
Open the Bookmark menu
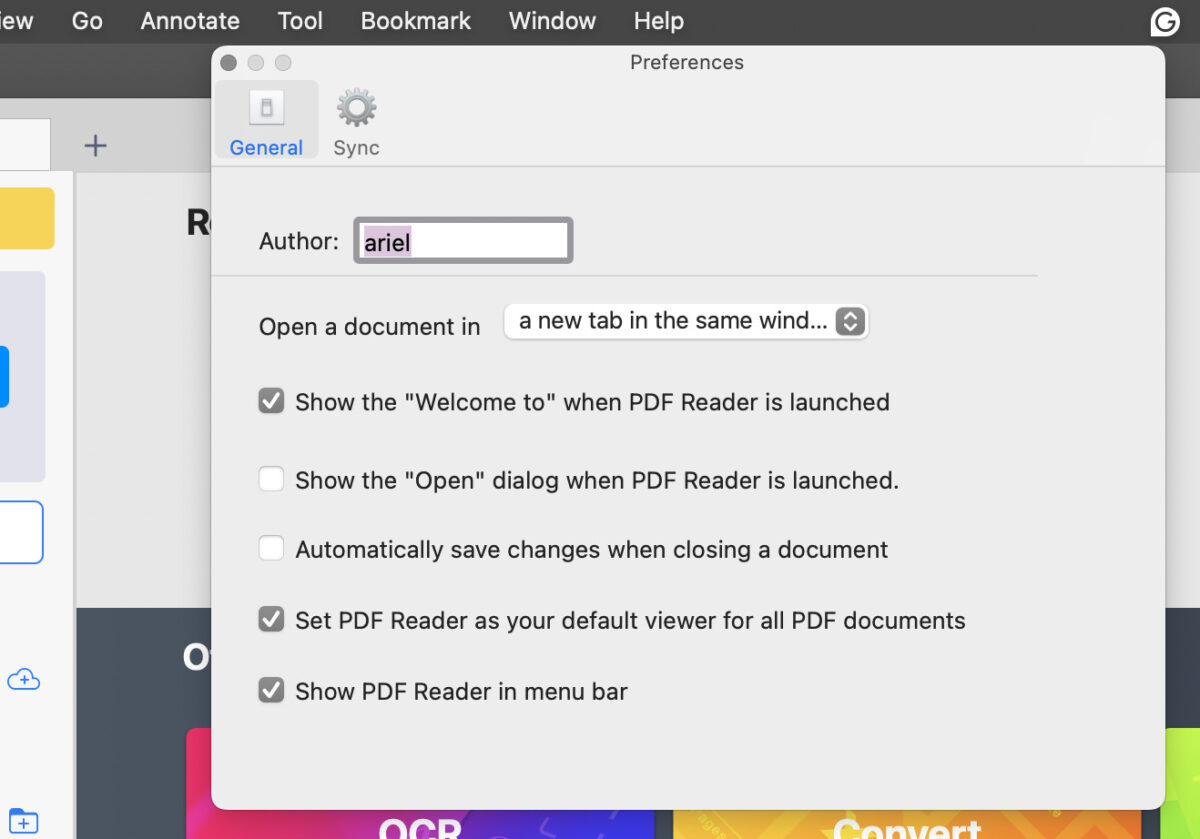coord(415,21)
